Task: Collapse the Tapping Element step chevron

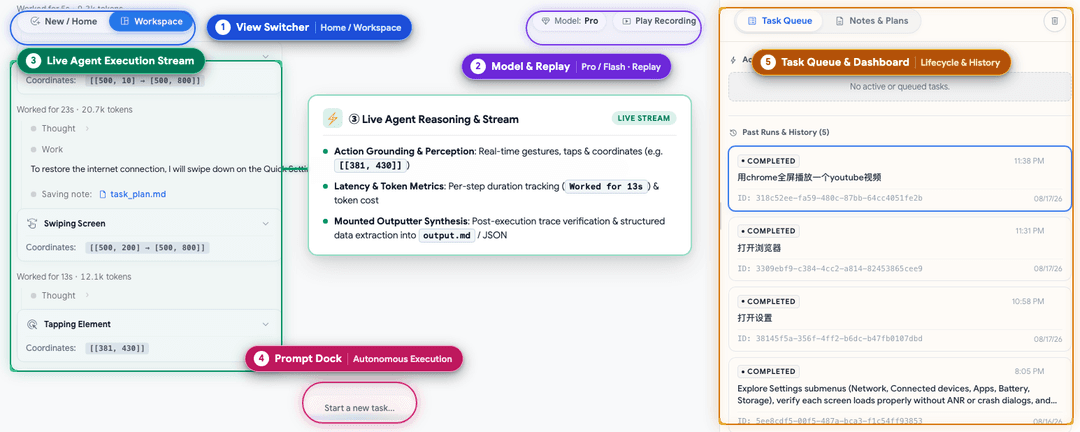Action: (x=266, y=325)
